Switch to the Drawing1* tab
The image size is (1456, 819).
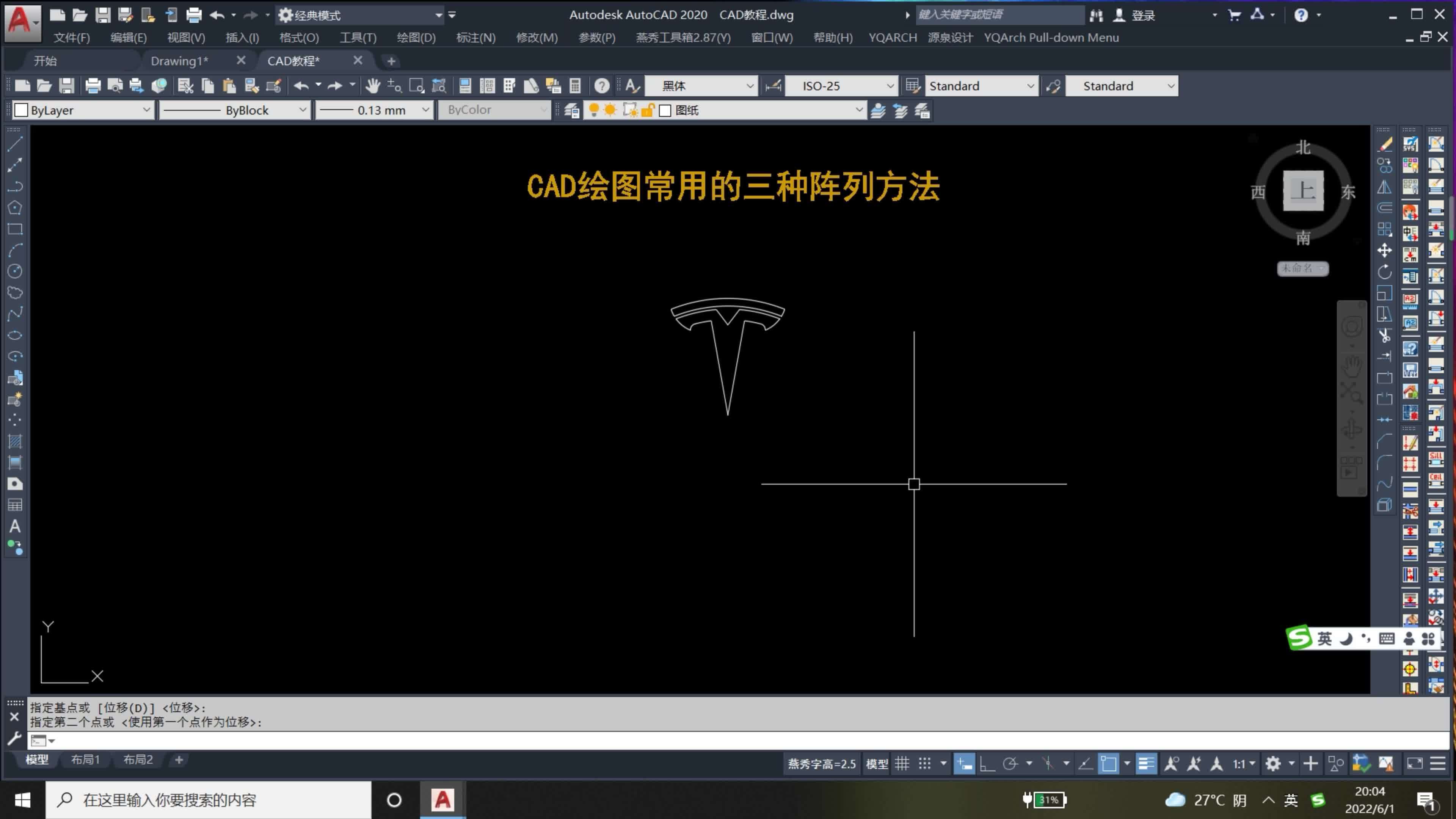[179, 61]
